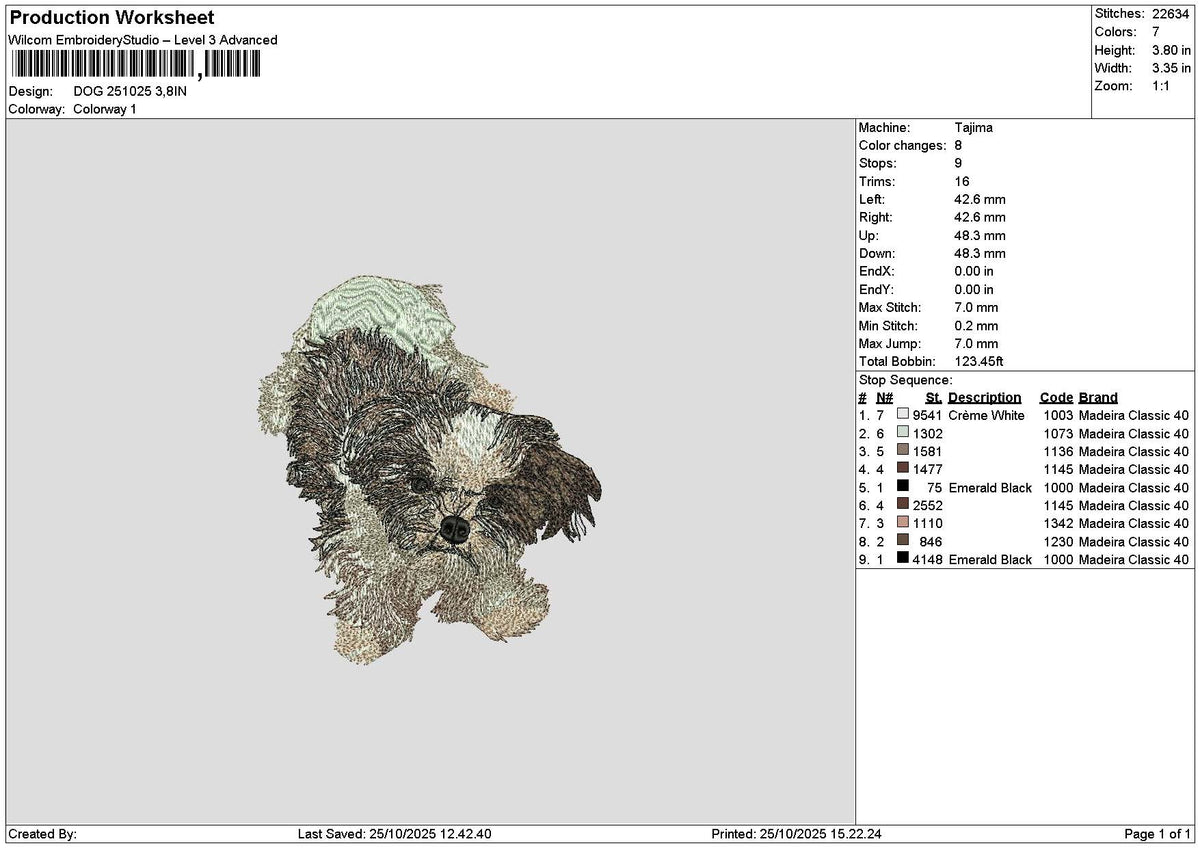This screenshot has width=1200, height=848.
Task: Click the "Code" column header
Action: 1056,398
